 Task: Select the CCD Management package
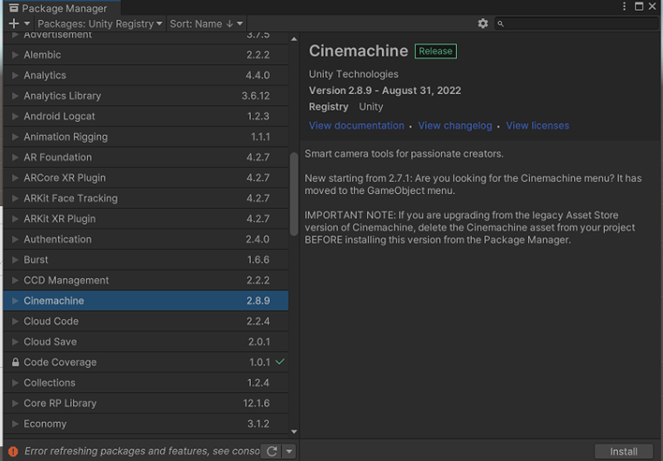point(146,280)
